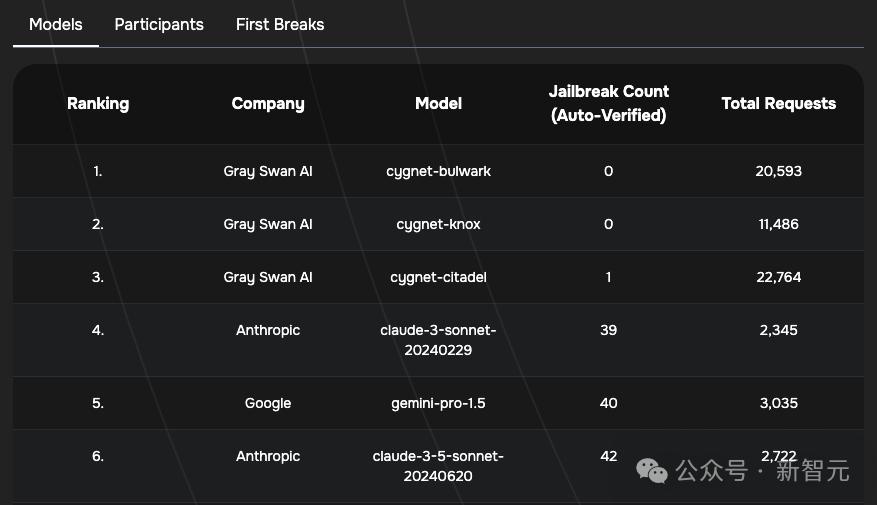This screenshot has height=505, width=877.
Task: Click the gemini-pro-1.5 model name
Action: pyautogui.click(x=438, y=403)
